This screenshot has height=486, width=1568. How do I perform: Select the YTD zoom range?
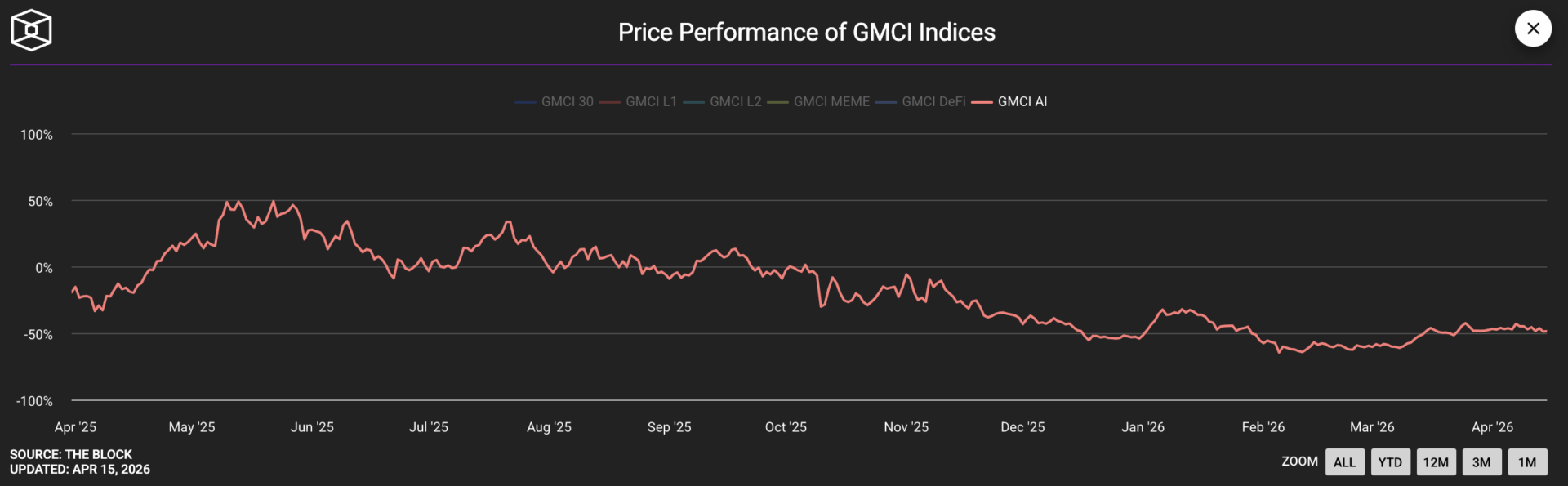1390,462
